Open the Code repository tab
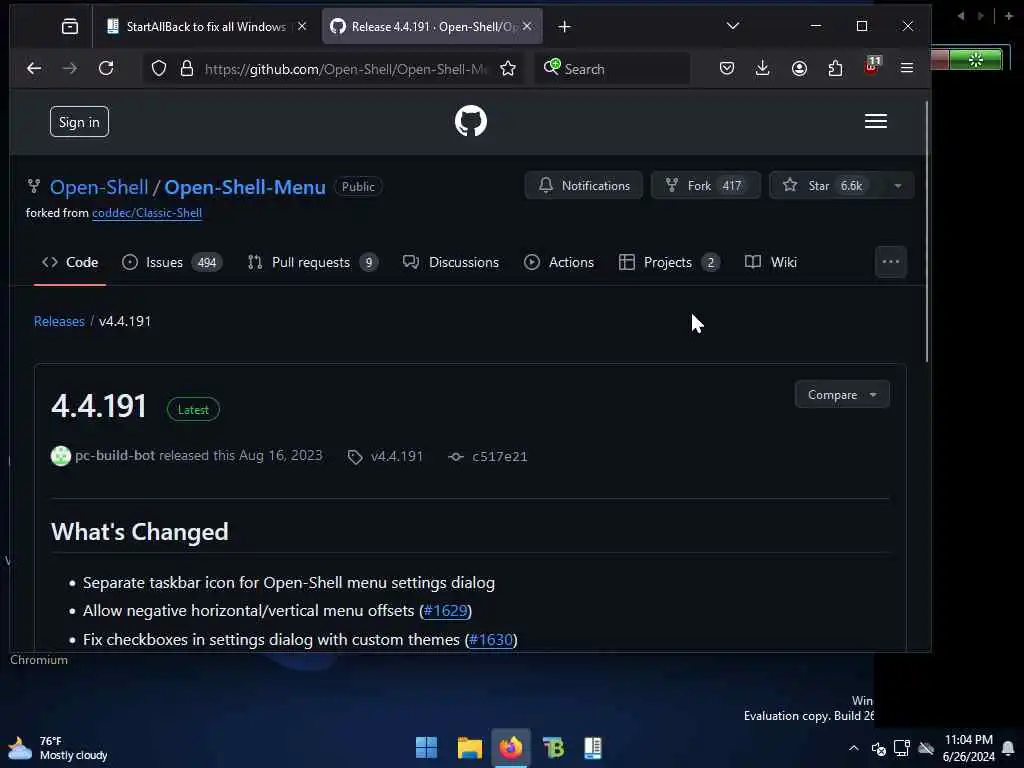The height and width of the screenshot is (768, 1024). click(x=70, y=262)
